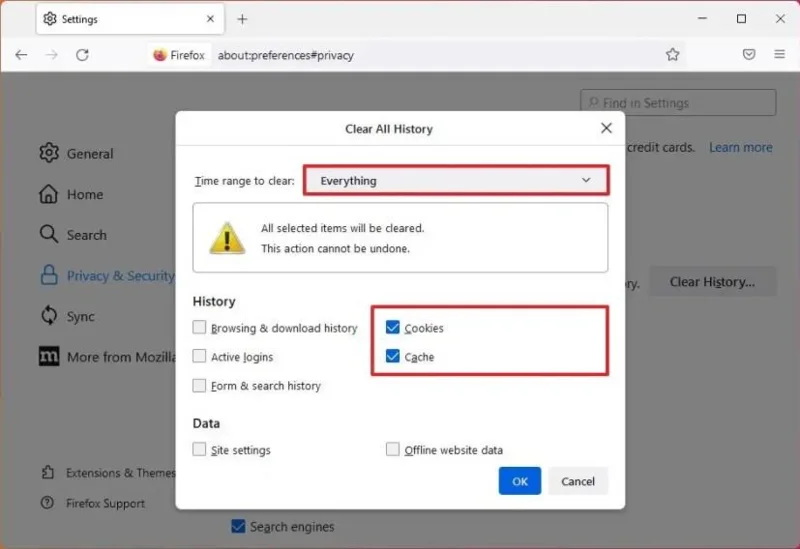Bookmark this page with the star icon
Viewport: 800px width, 549px height.
[x=672, y=54]
